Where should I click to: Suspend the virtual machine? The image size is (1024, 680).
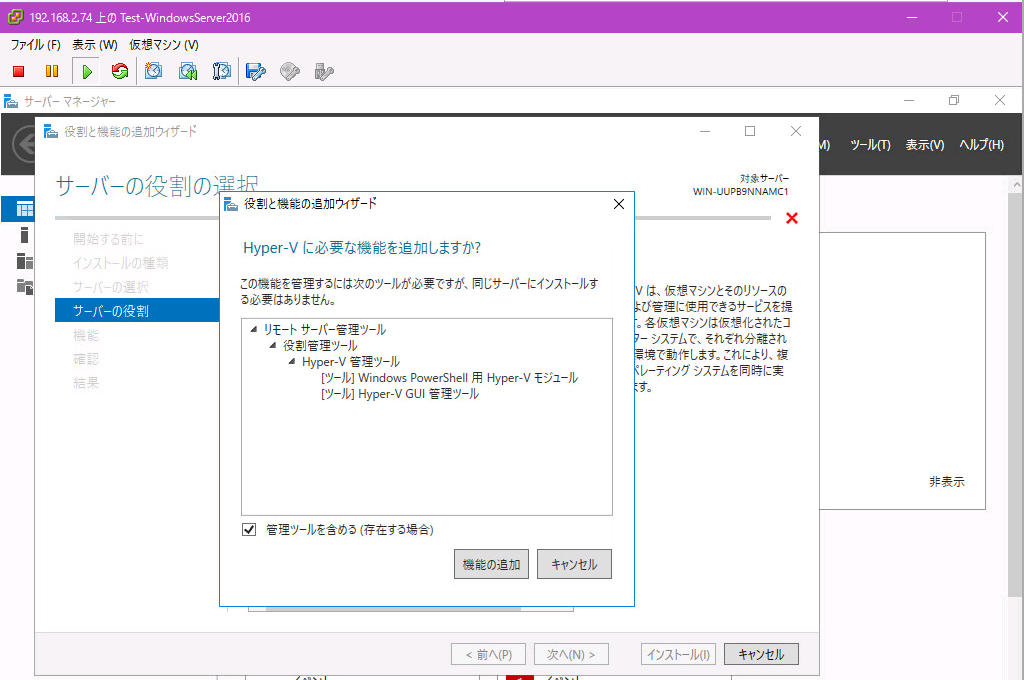(51, 71)
